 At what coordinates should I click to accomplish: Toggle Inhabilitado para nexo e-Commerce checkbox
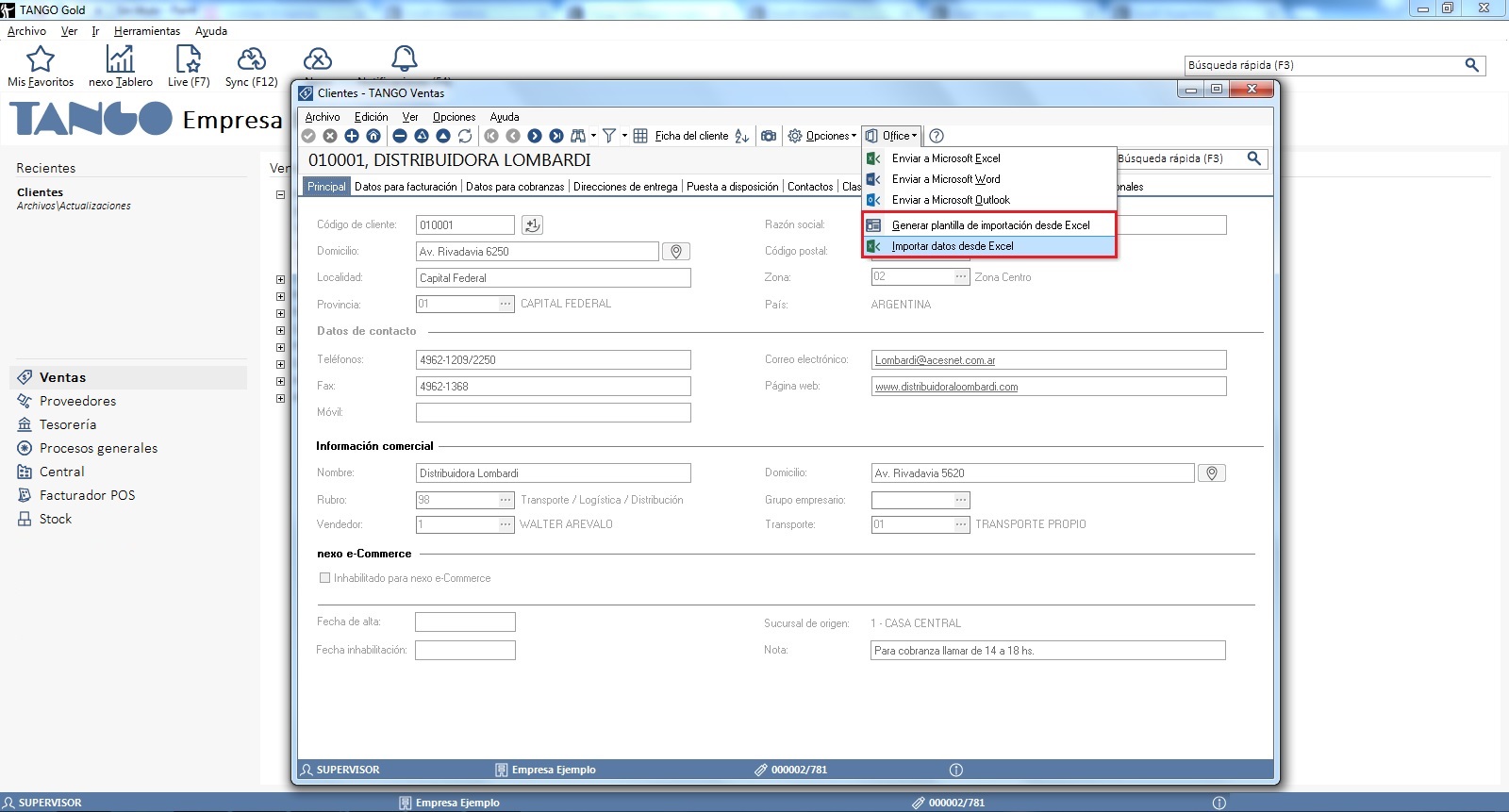coord(324,578)
